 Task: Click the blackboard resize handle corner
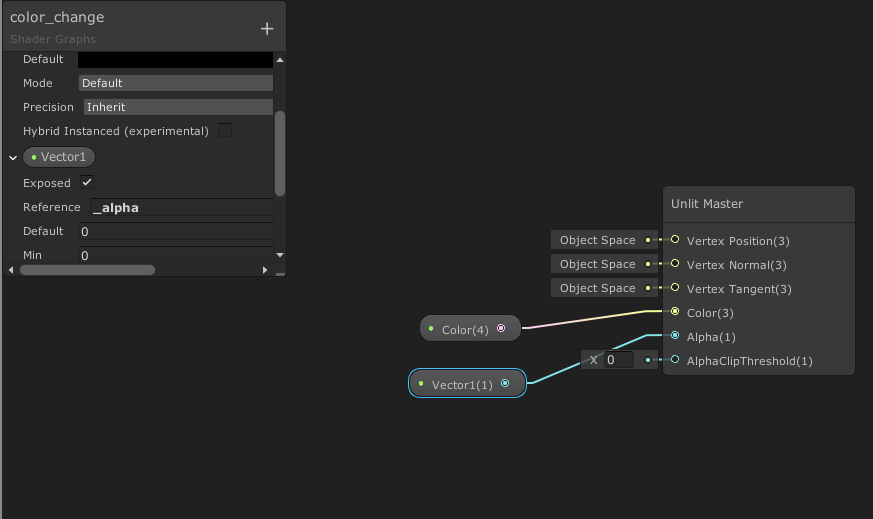tap(280, 272)
